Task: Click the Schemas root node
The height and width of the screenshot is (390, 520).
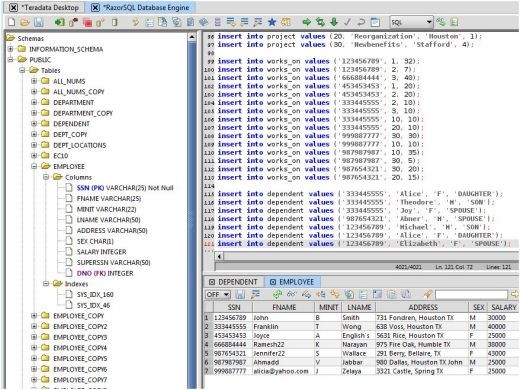Action: coord(30,38)
